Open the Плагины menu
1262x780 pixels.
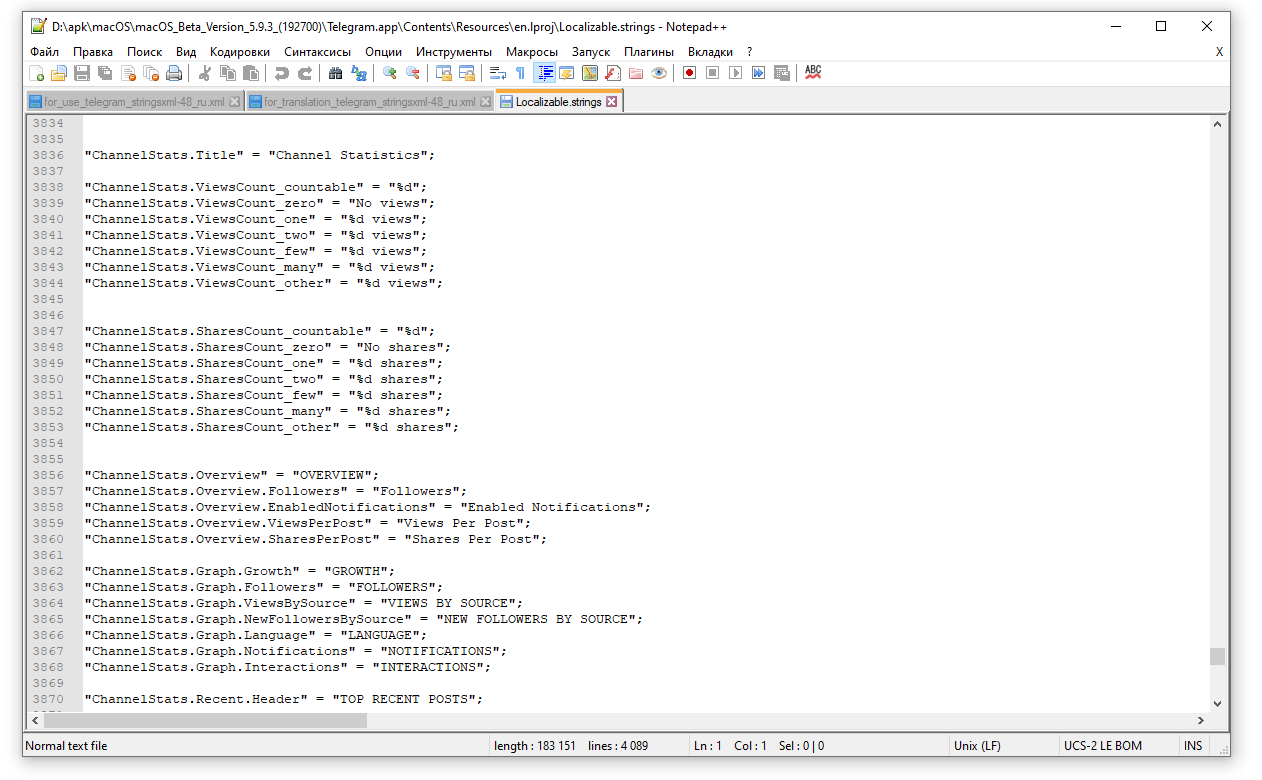tap(649, 52)
